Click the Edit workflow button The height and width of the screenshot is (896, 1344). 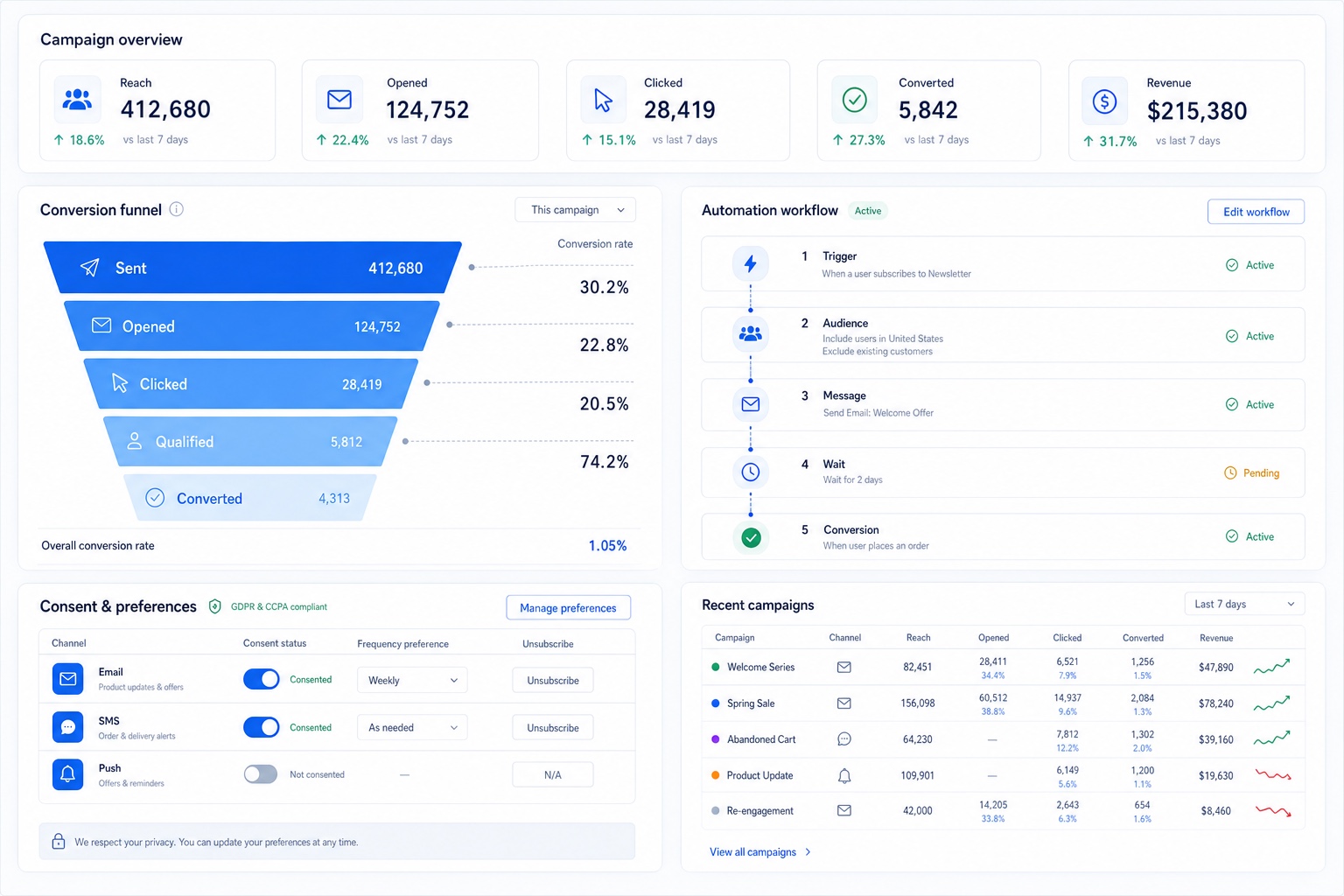1256,212
